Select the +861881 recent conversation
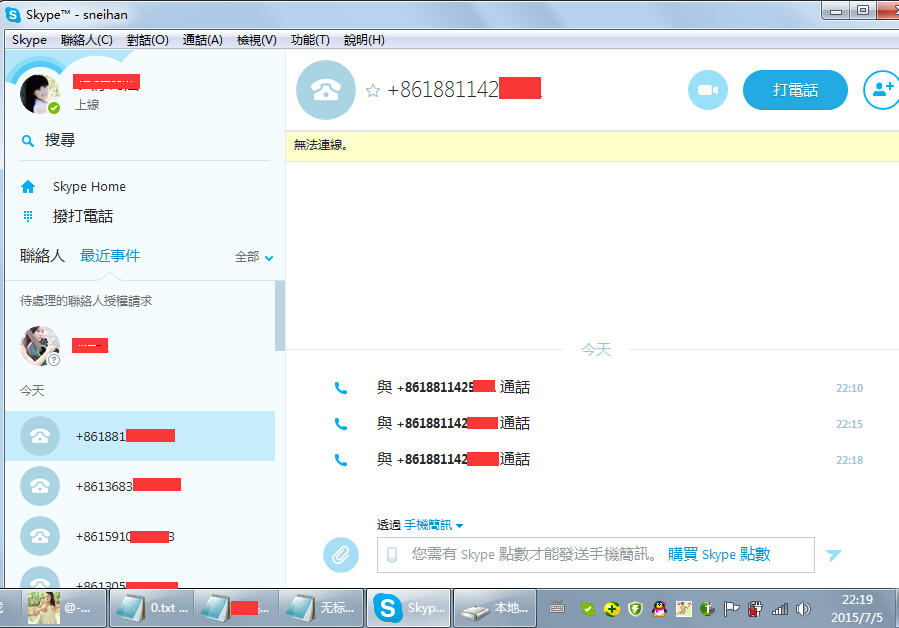 (x=140, y=436)
